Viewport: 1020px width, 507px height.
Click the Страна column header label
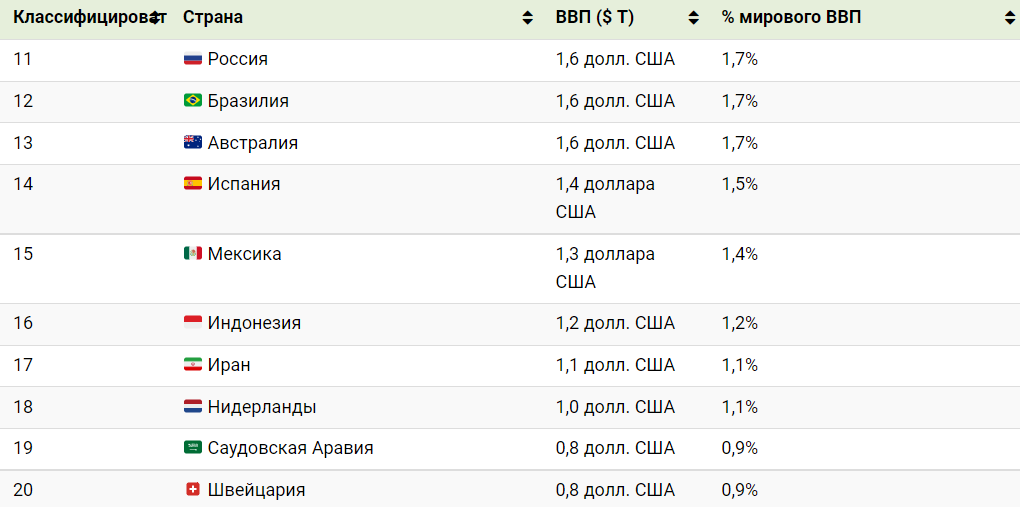(x=213, y=18)
